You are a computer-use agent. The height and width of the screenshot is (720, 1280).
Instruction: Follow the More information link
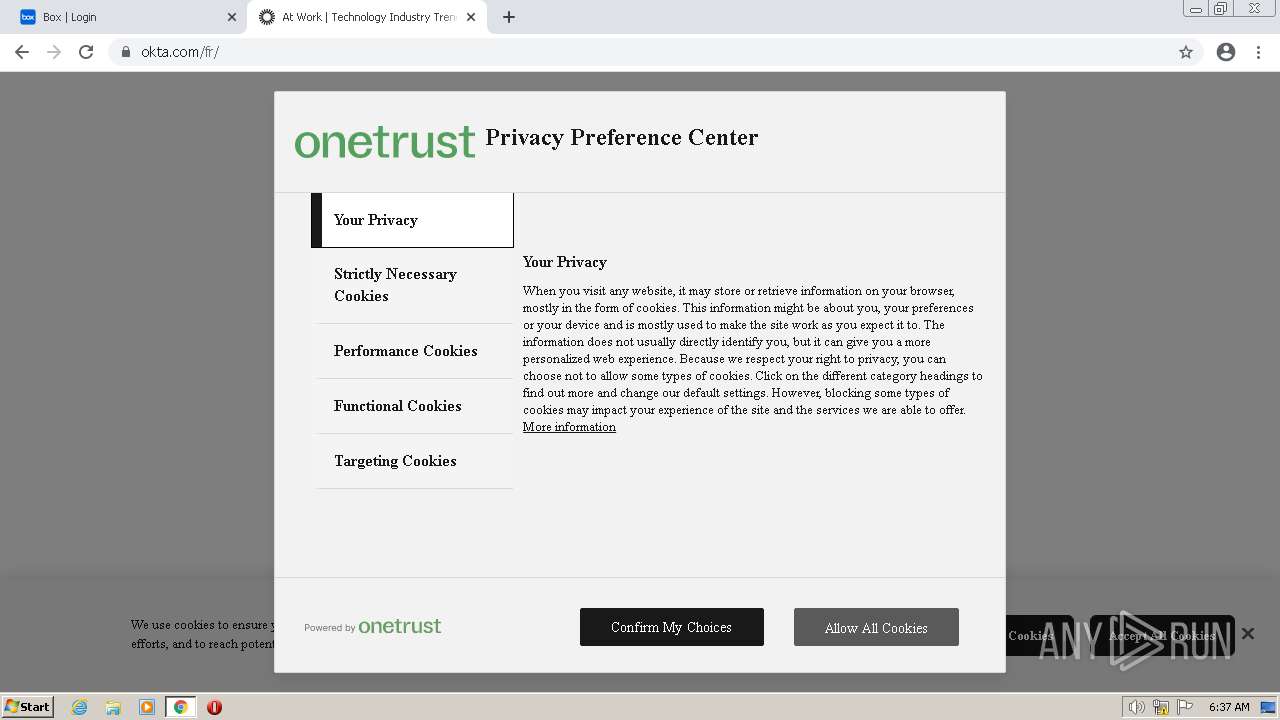click(x=569, y=427)
